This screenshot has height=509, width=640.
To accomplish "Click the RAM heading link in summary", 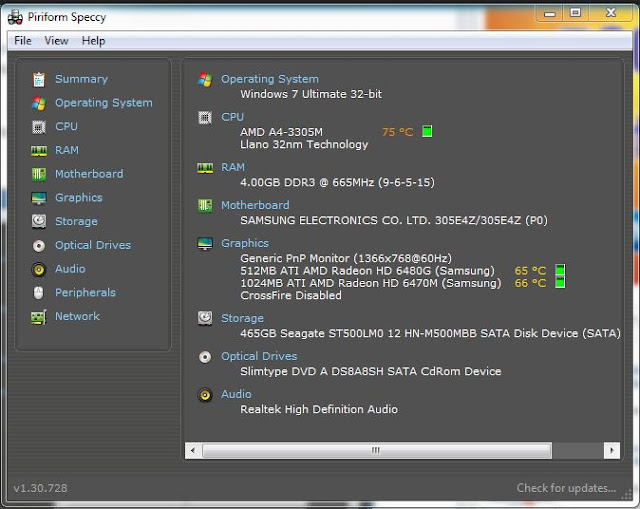I will (233, 167).
